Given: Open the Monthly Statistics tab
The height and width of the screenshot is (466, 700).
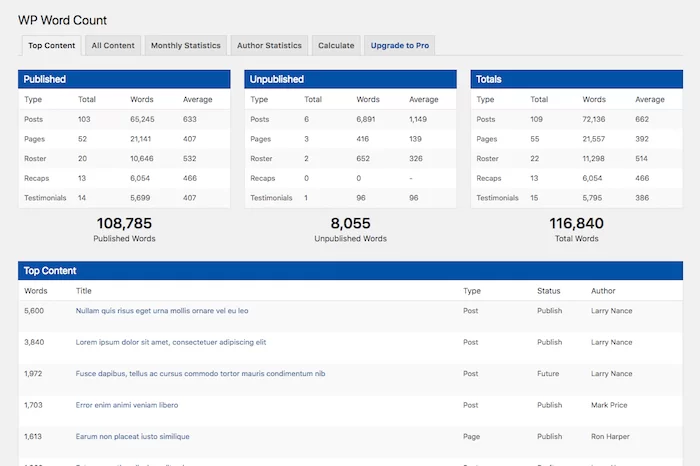Looking at the screenshot, I should (x=186, y=45).
